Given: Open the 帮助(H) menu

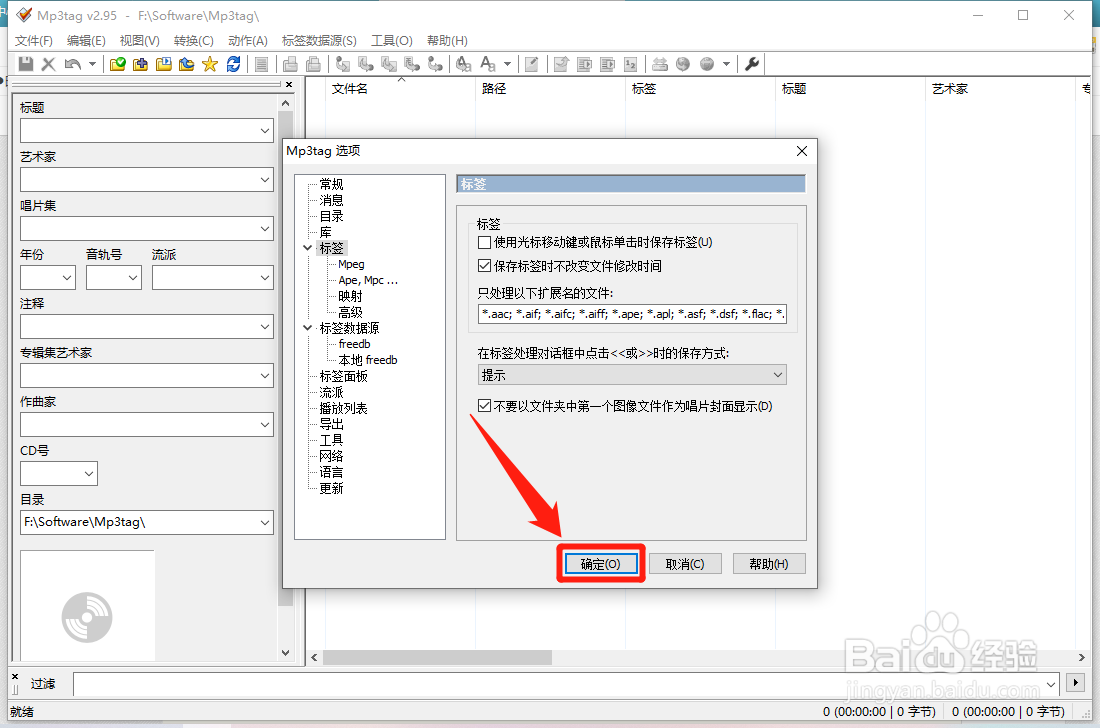Looking at the screenshot, I should coord(447,41).
